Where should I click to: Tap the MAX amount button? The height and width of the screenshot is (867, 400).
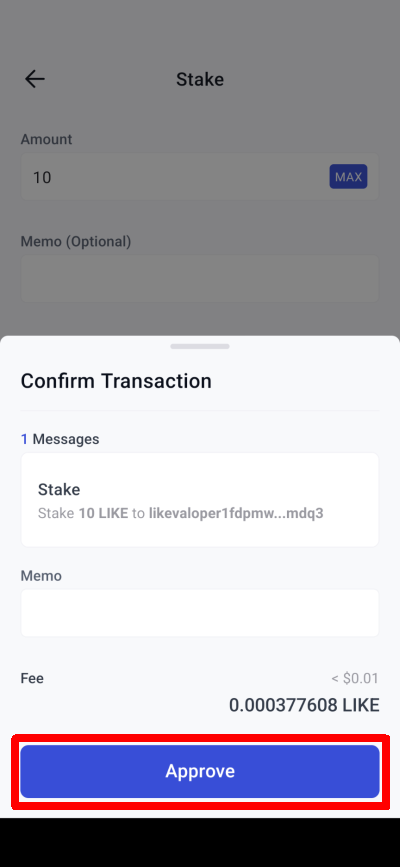[349, 177]
